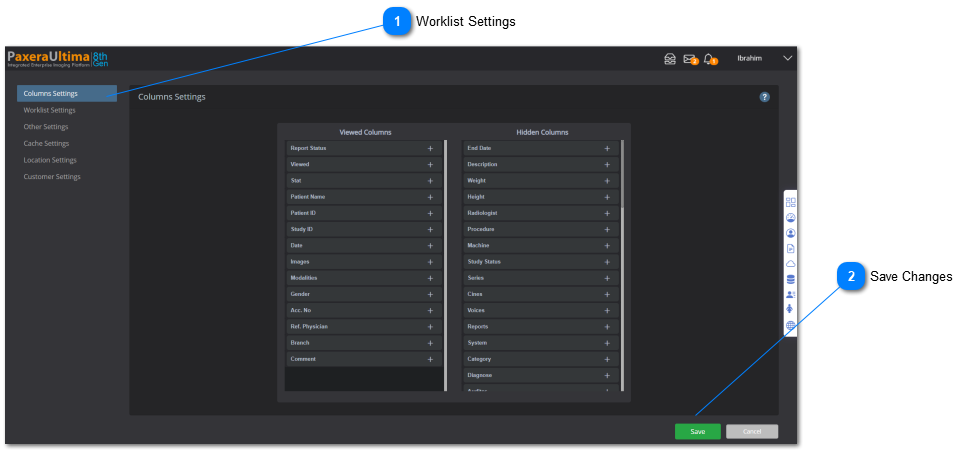Select the Images column item
The height and width of the screenshot is (453, 969).
[363, 262]
